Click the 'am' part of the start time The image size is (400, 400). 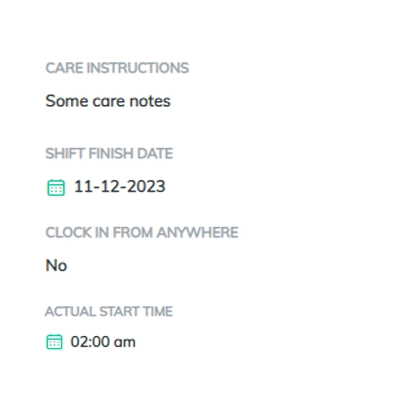(125, 343)
